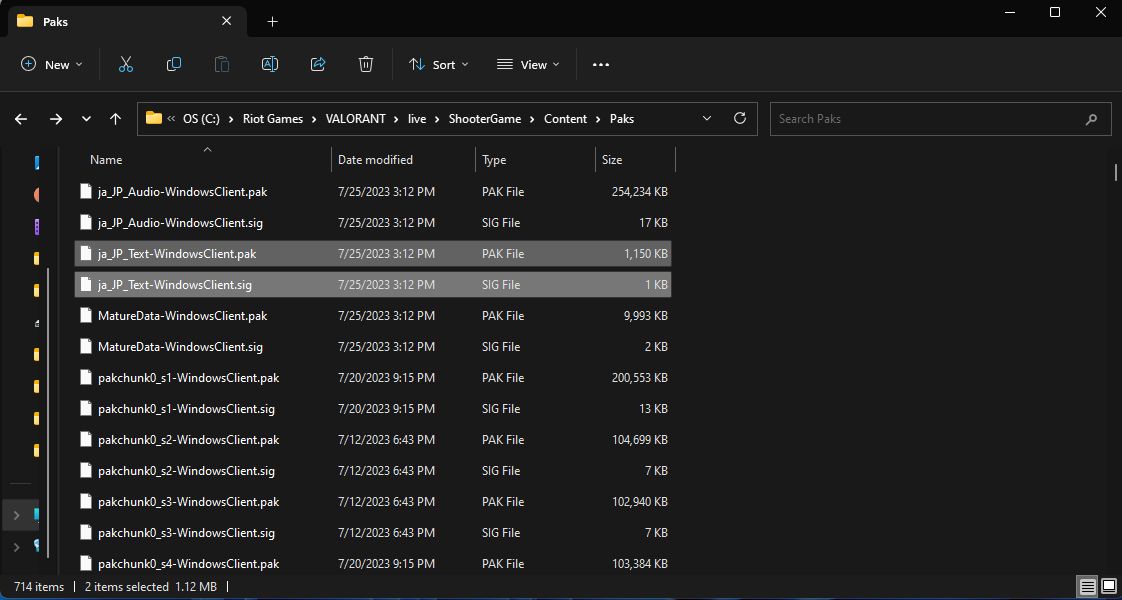Image resolution: width=1122 pixels, height=600 pixels.
Task: Refresh the Paks folder listing
Action: [740, 118]
